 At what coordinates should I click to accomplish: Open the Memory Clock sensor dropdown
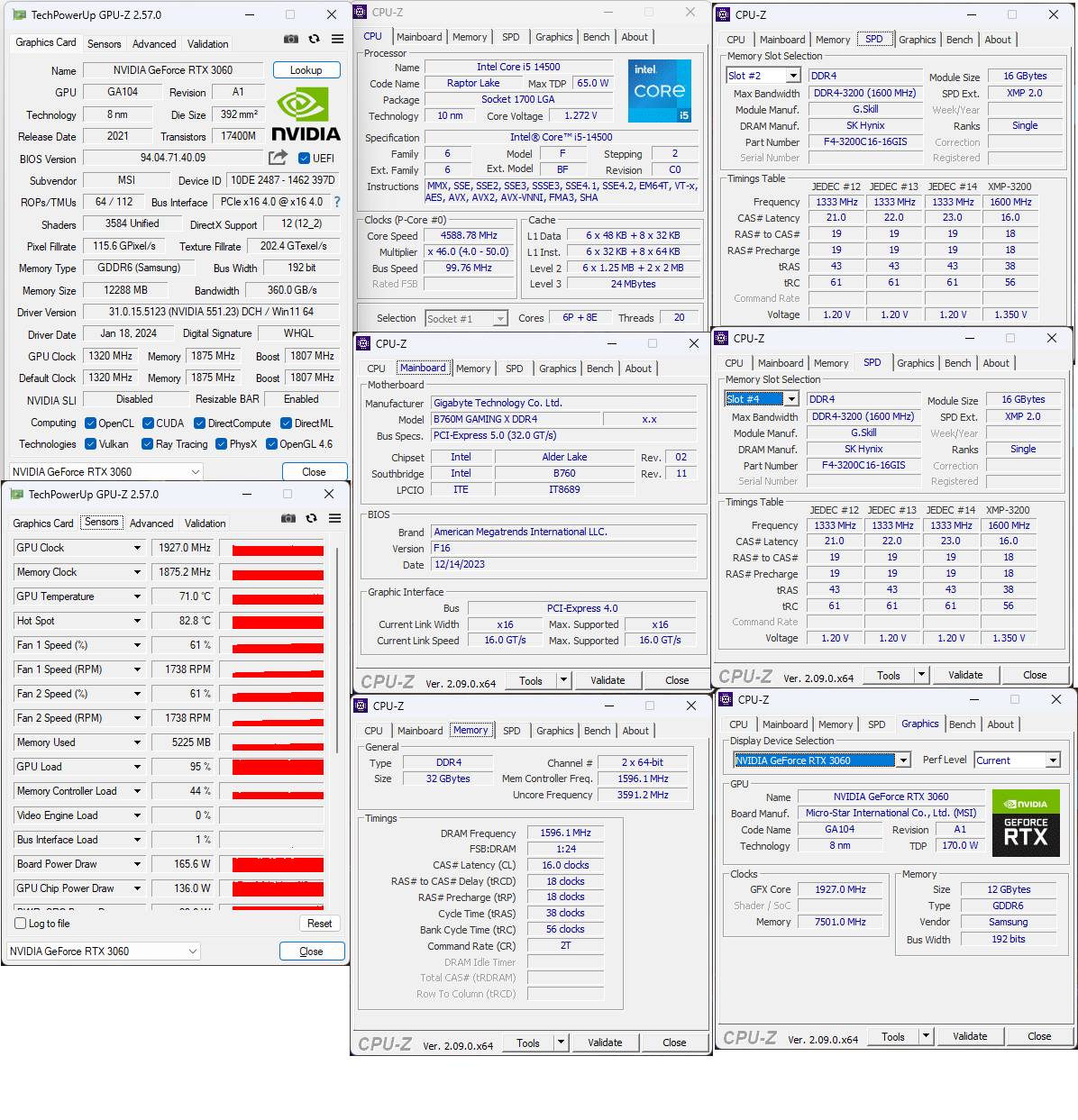tap(137, 572)
